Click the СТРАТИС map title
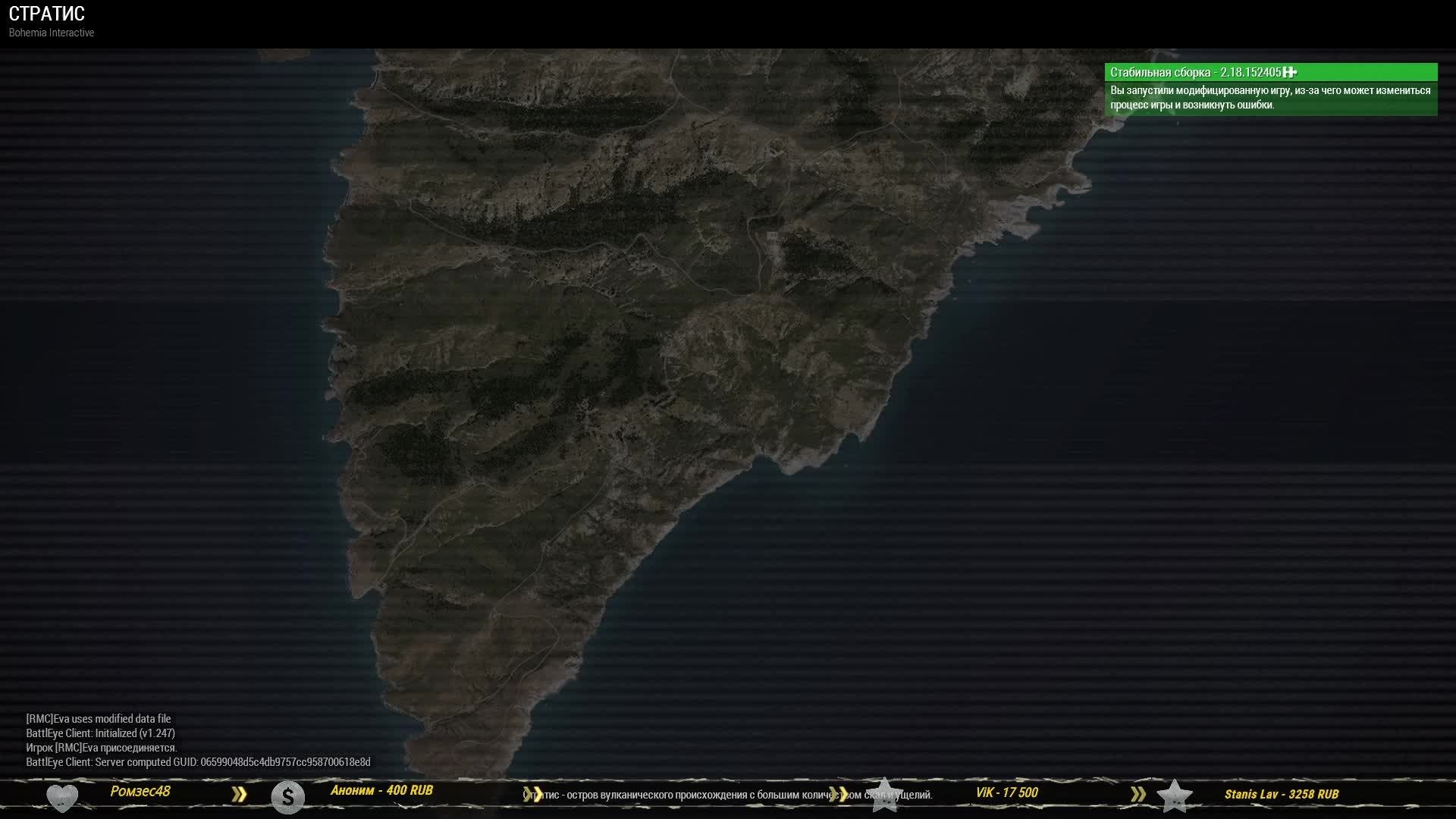Image resolution: width=1456 pixels, height=819 pixels. pos(46,14)
